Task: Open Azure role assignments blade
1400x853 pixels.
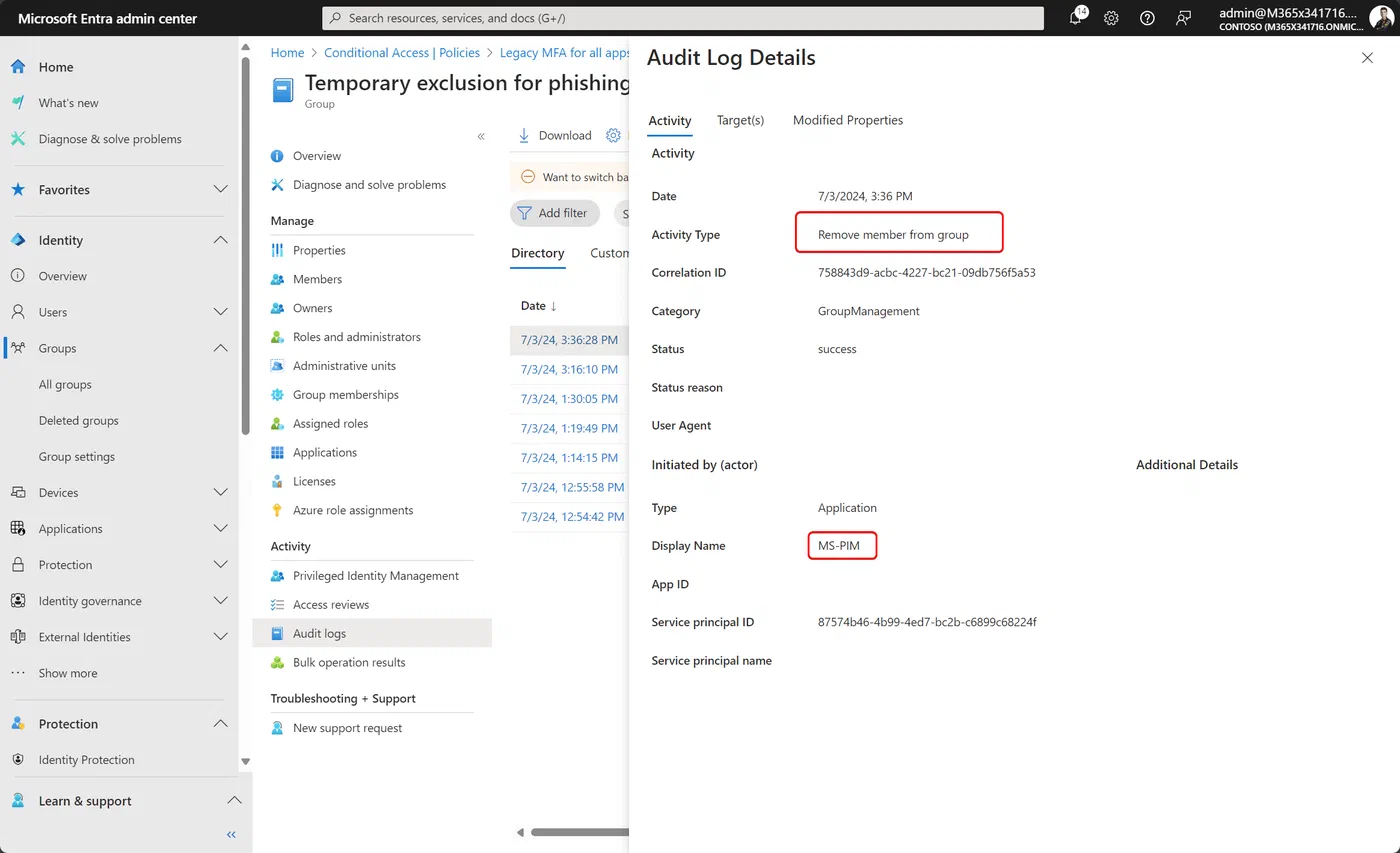Action: click(352, 510)
